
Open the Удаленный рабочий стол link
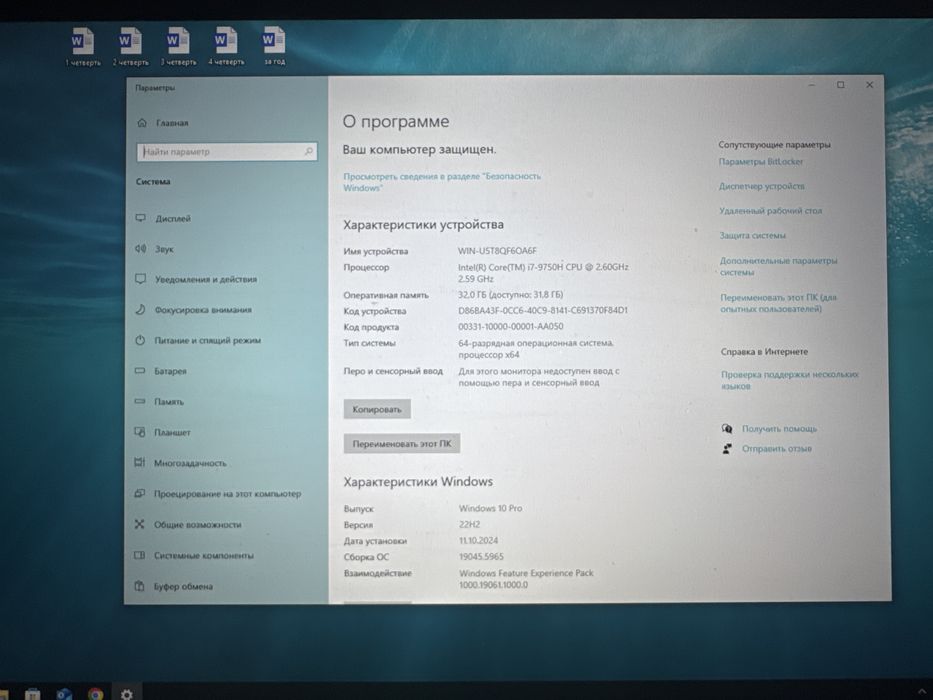[x=771, y=211]
